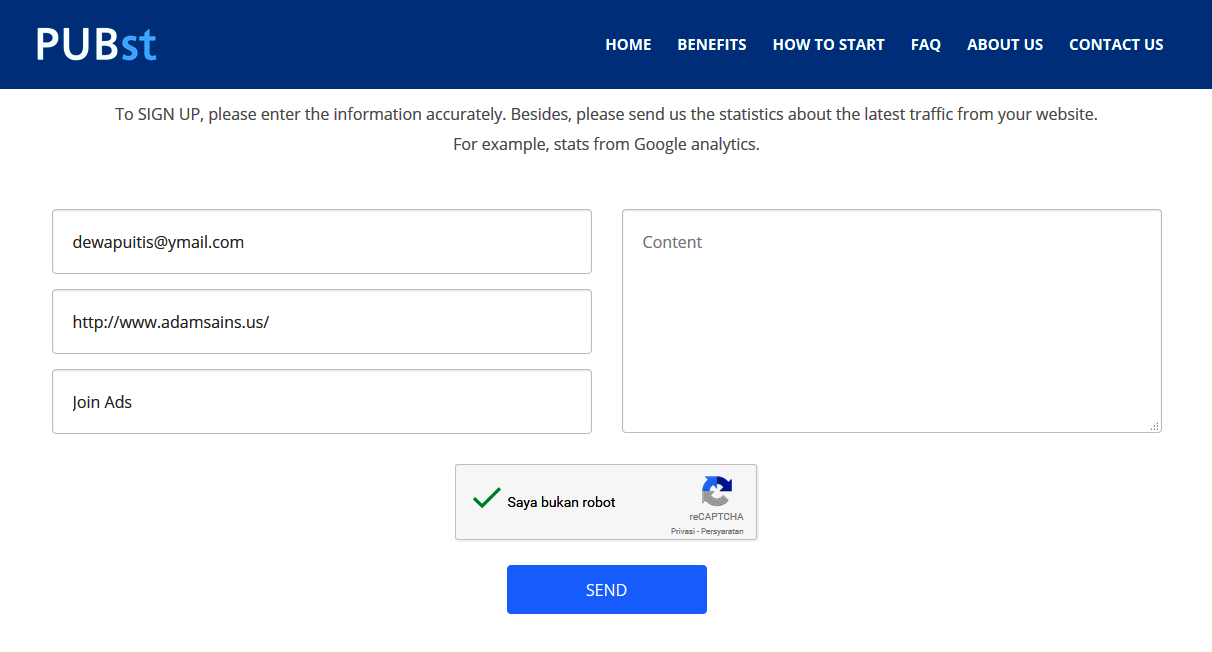Click the reCAPTCHA text under the logo
Screen dimensions: 1212x652
tap(716, 517)
